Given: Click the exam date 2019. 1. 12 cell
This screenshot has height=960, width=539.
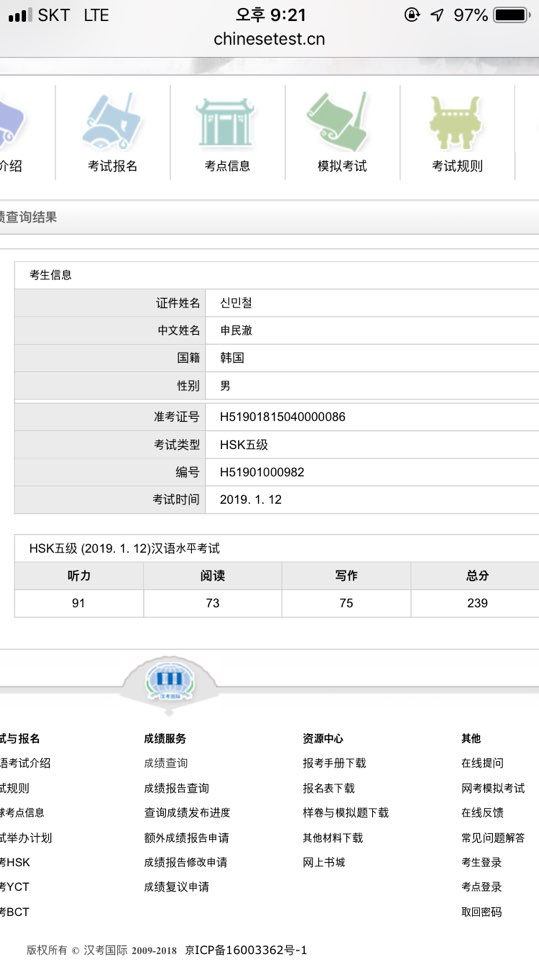Looking at the screenshot, I should point(251,500).
